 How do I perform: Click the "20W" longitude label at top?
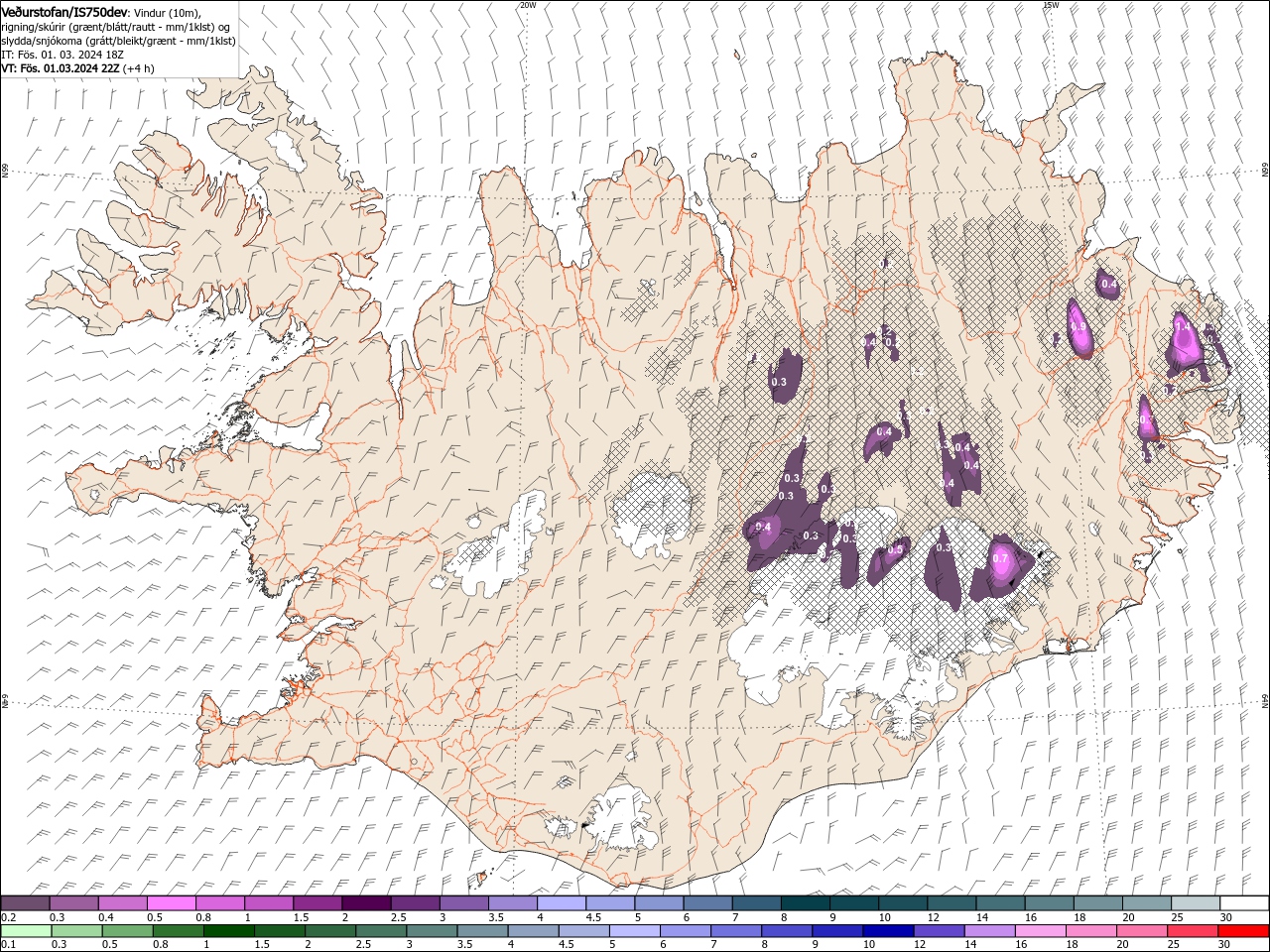coord(528,5)
